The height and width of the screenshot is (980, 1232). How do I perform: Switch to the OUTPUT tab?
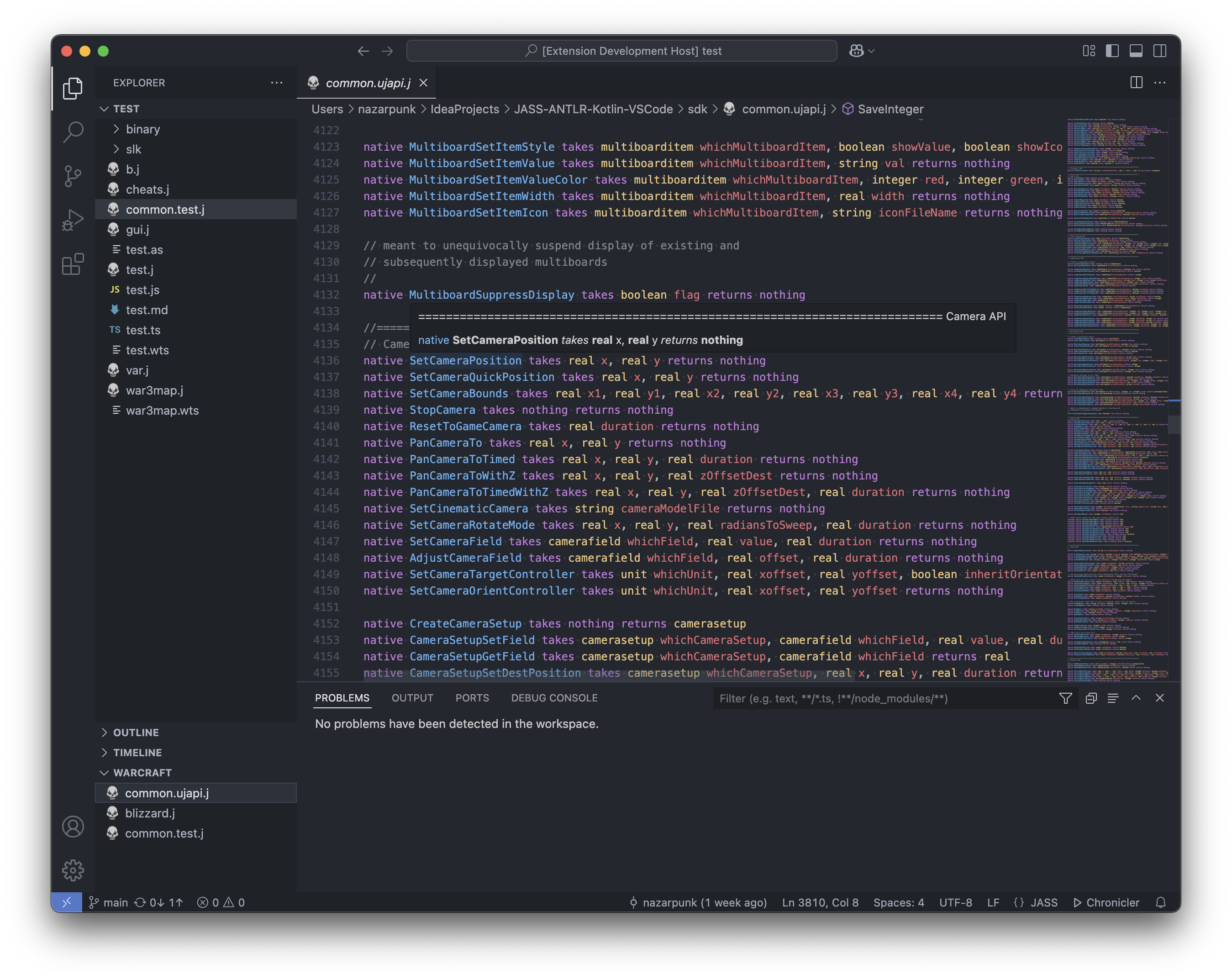click(x=412, y=698)
